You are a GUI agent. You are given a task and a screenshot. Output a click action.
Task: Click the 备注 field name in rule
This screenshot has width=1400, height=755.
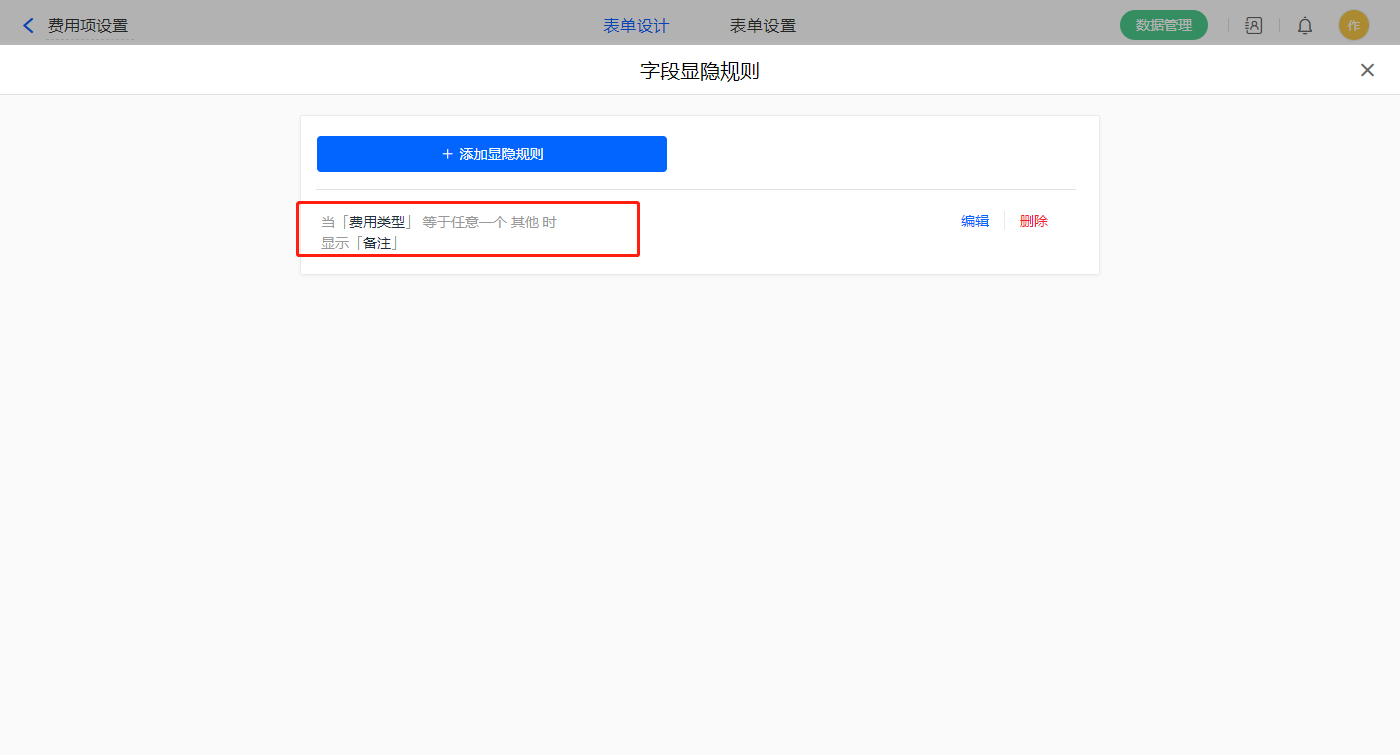377,243
